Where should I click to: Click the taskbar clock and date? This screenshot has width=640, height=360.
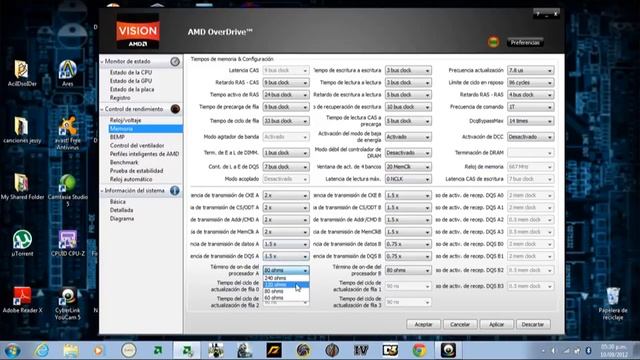tap(614, 351)
